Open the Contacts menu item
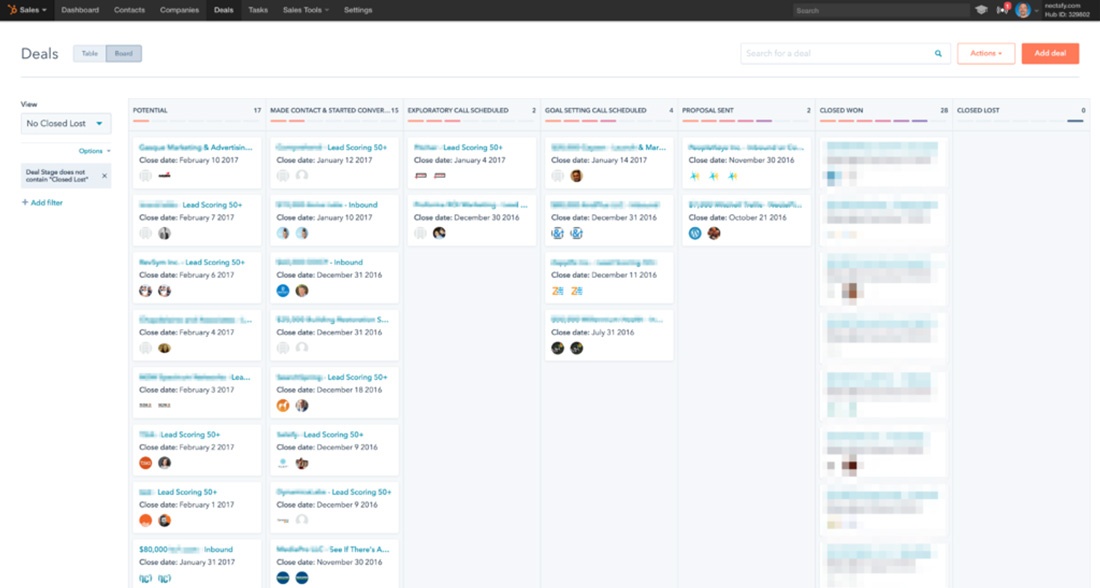The image size is (1100, 588). tap(129, 10)
